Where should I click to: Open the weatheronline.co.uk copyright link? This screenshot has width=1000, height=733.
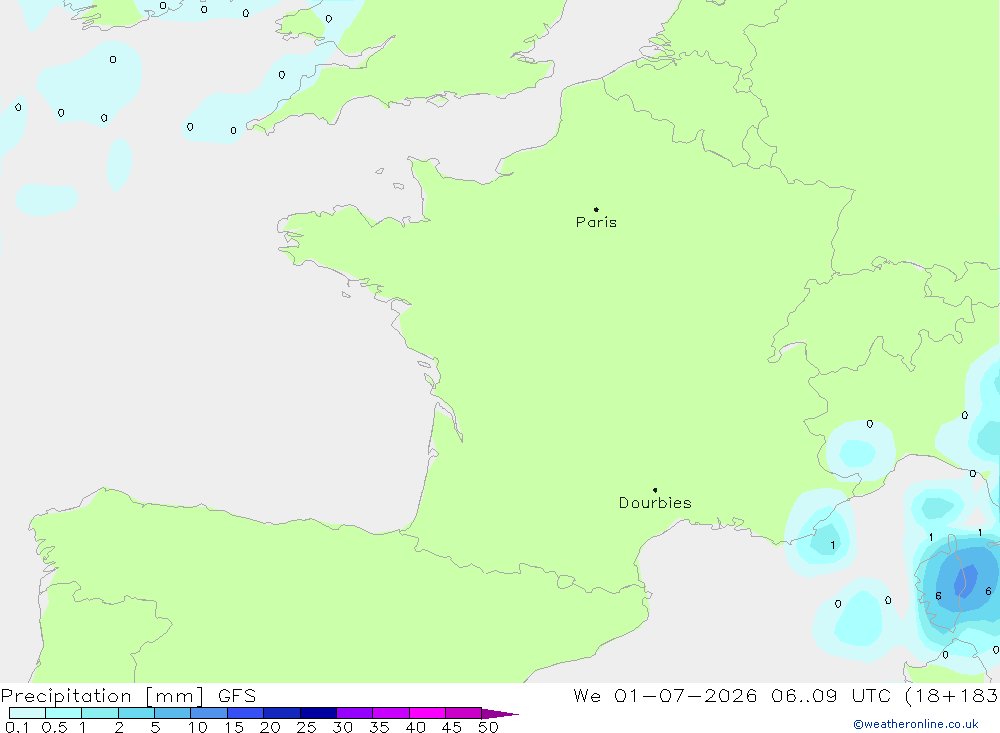[x=916, y=724]
